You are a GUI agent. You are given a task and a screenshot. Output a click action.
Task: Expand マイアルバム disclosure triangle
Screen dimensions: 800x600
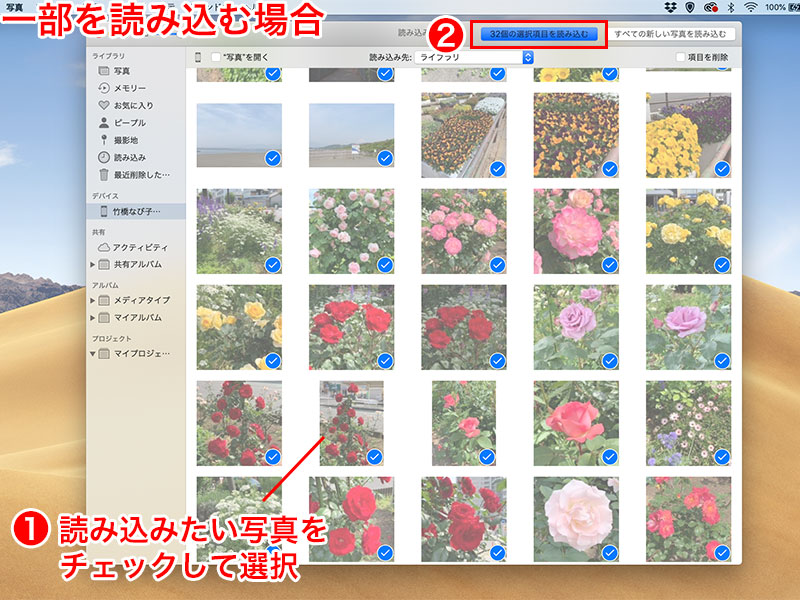click(92, 318)
